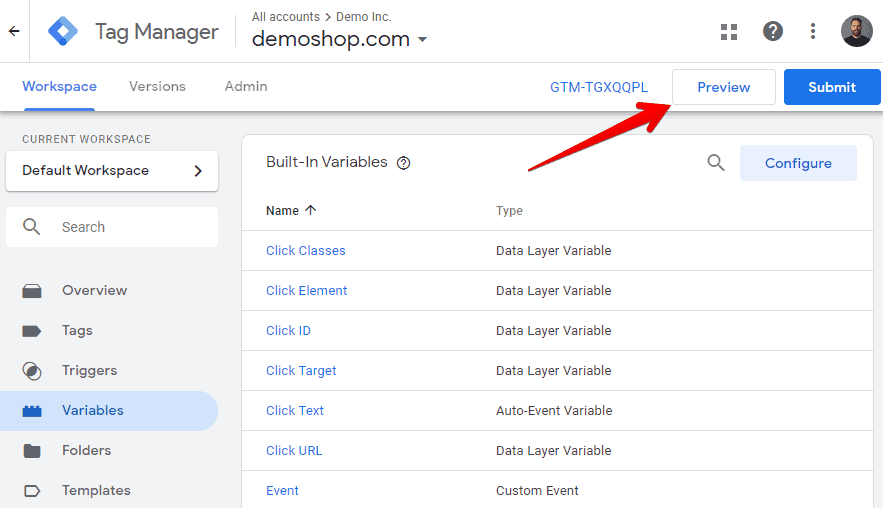Open the Click Text variable
Screen dimensions: 883x508
[x=295, y=411]
